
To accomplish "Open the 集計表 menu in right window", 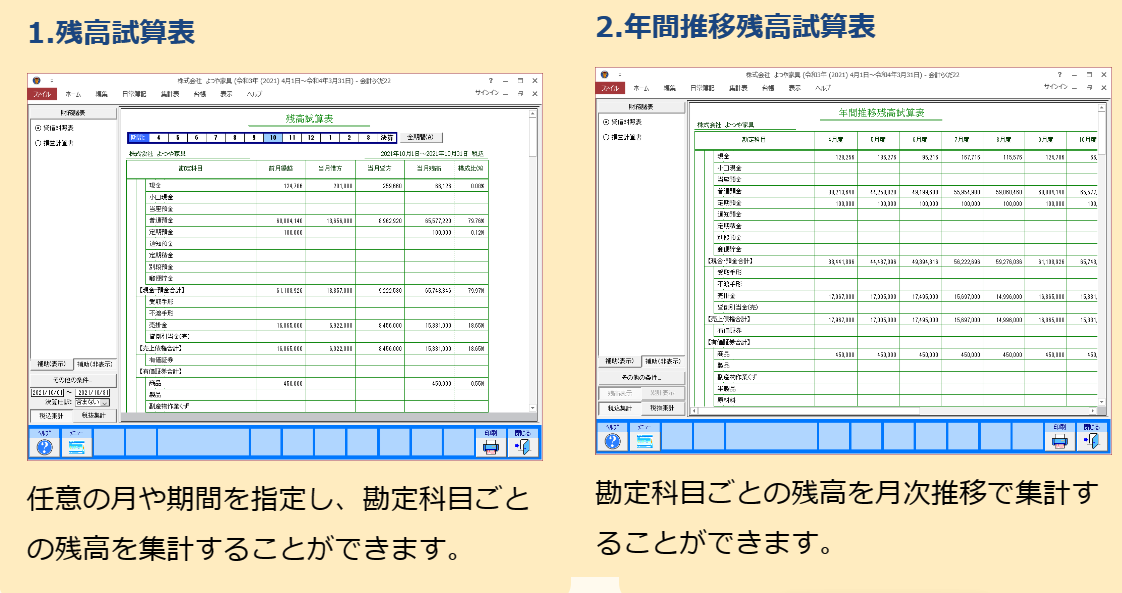I will [x=739, y=88].
